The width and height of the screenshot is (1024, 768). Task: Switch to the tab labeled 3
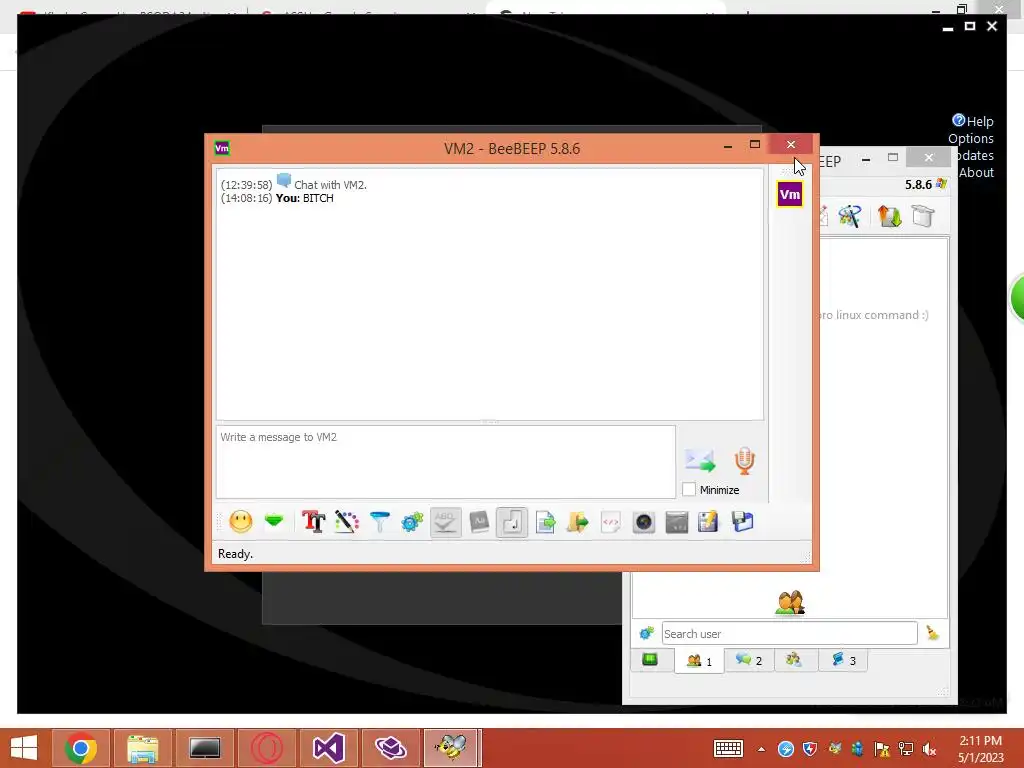(x=843, y=660)
